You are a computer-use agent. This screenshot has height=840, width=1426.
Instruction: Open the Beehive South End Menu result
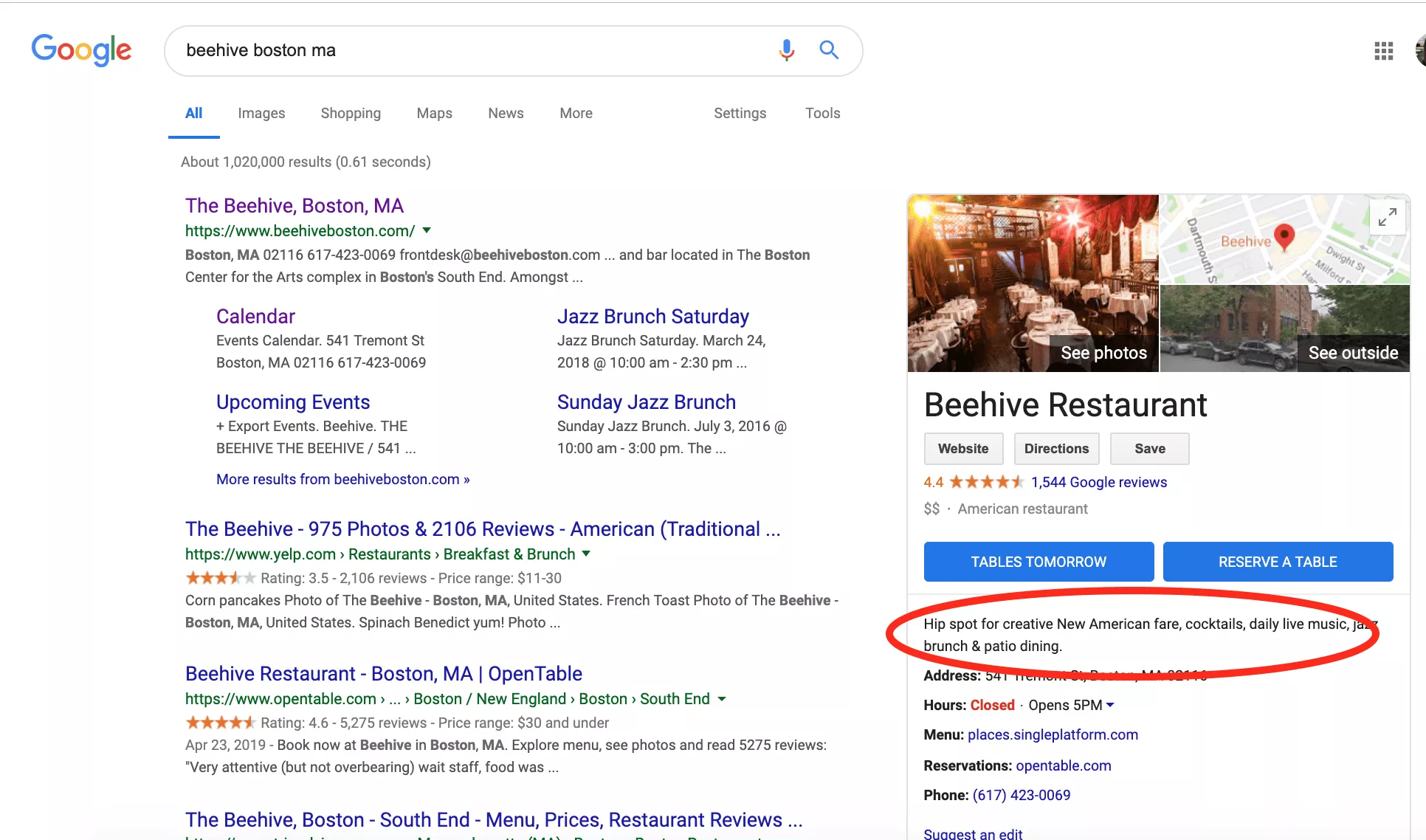tap(493, 819)
